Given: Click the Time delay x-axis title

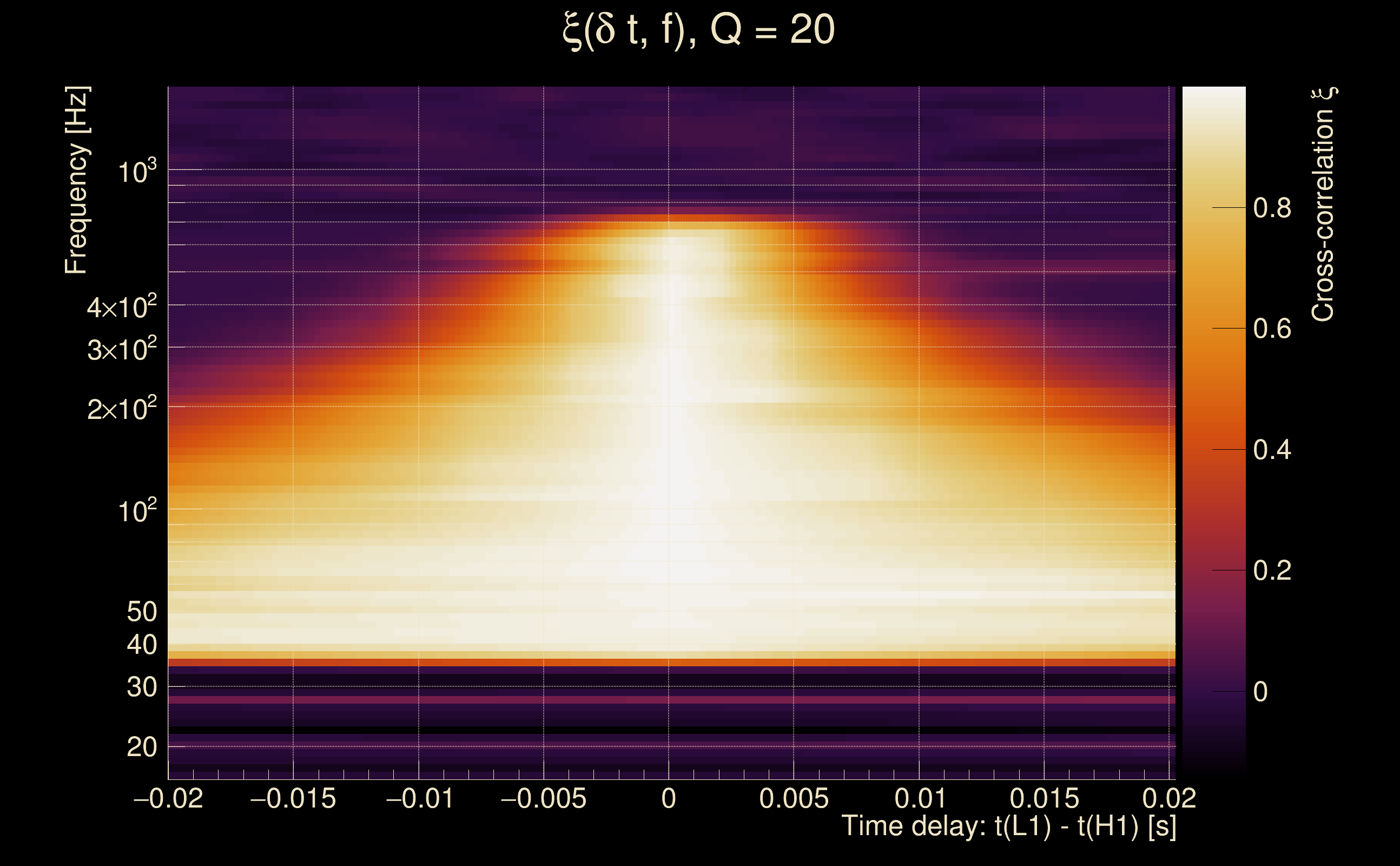Looking at the screenshot, I should coord(1008,826).
